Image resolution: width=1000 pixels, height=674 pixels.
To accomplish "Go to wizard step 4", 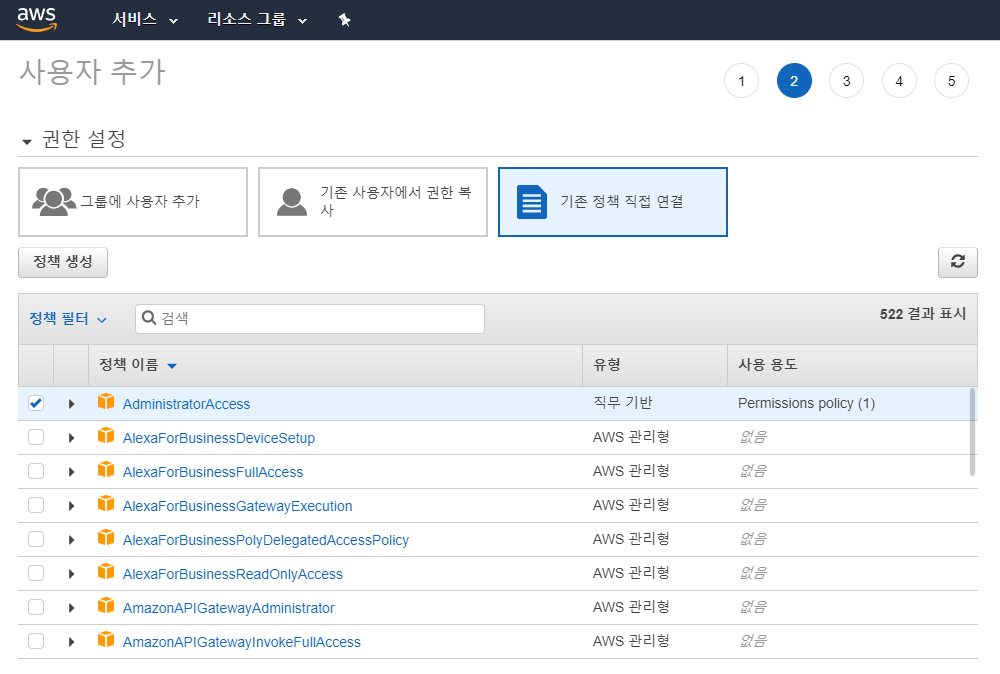I will tap(899, 81).
